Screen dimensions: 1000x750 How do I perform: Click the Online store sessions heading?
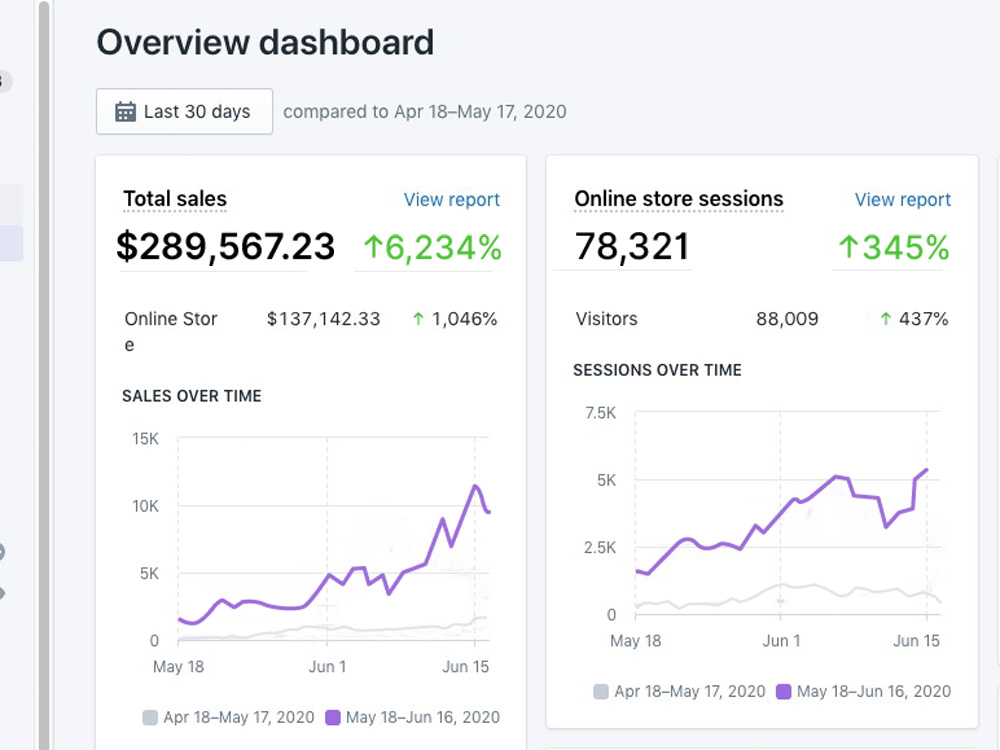click(x=679, y=199)
